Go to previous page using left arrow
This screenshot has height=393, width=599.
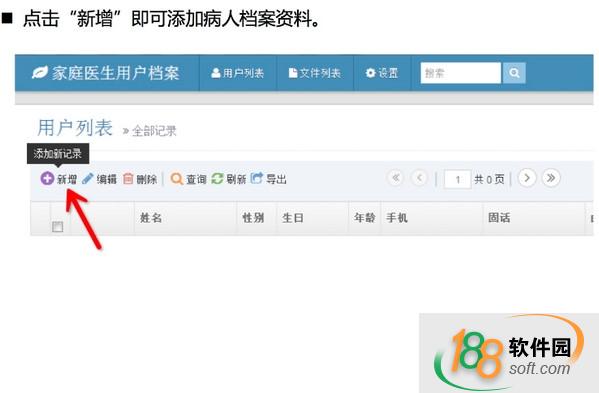pos(419,178)
